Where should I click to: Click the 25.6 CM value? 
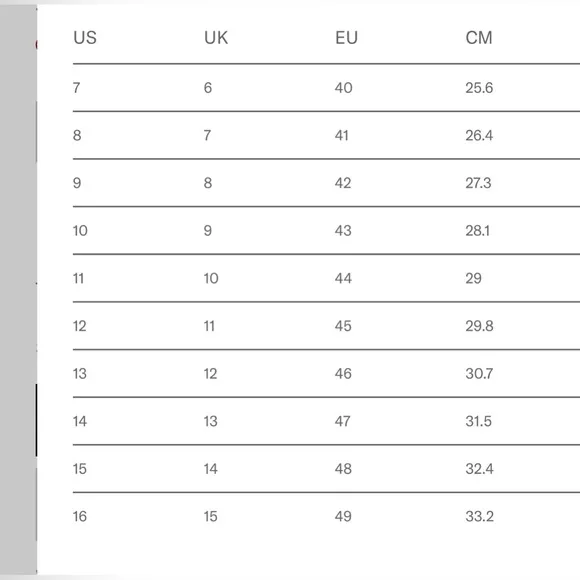point(479,88)
